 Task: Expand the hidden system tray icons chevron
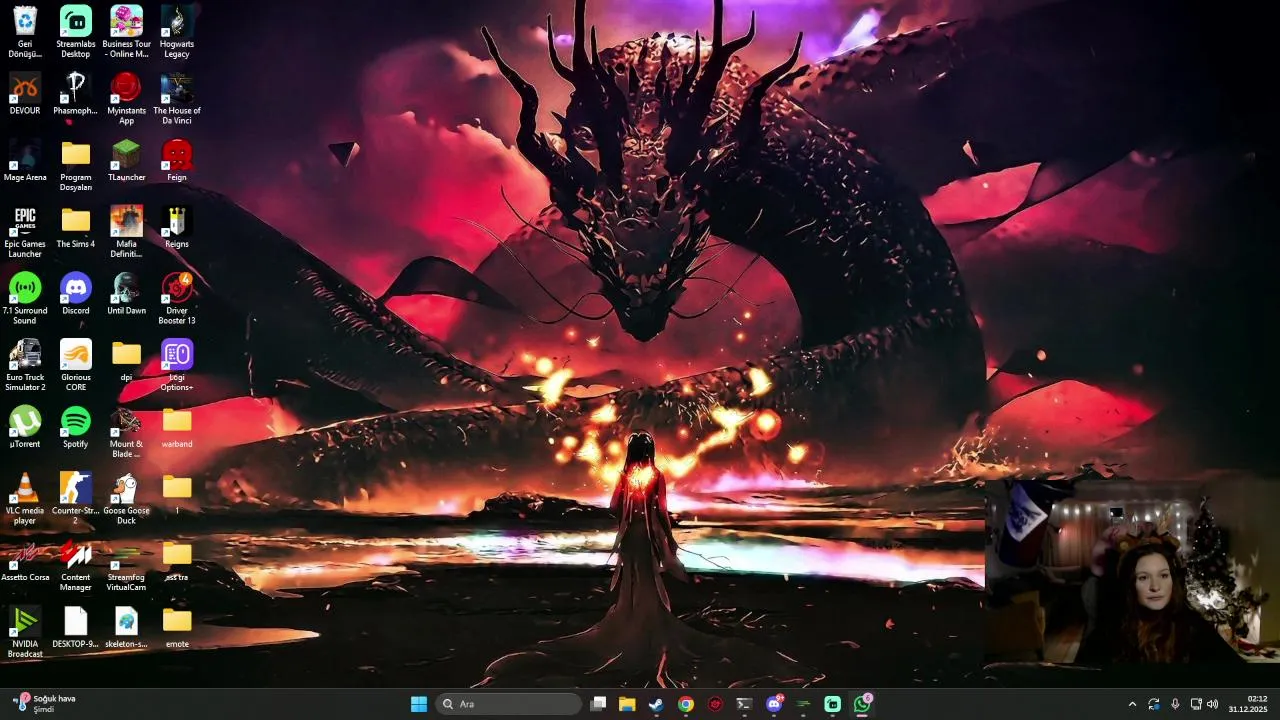[x=1132, y=704]
